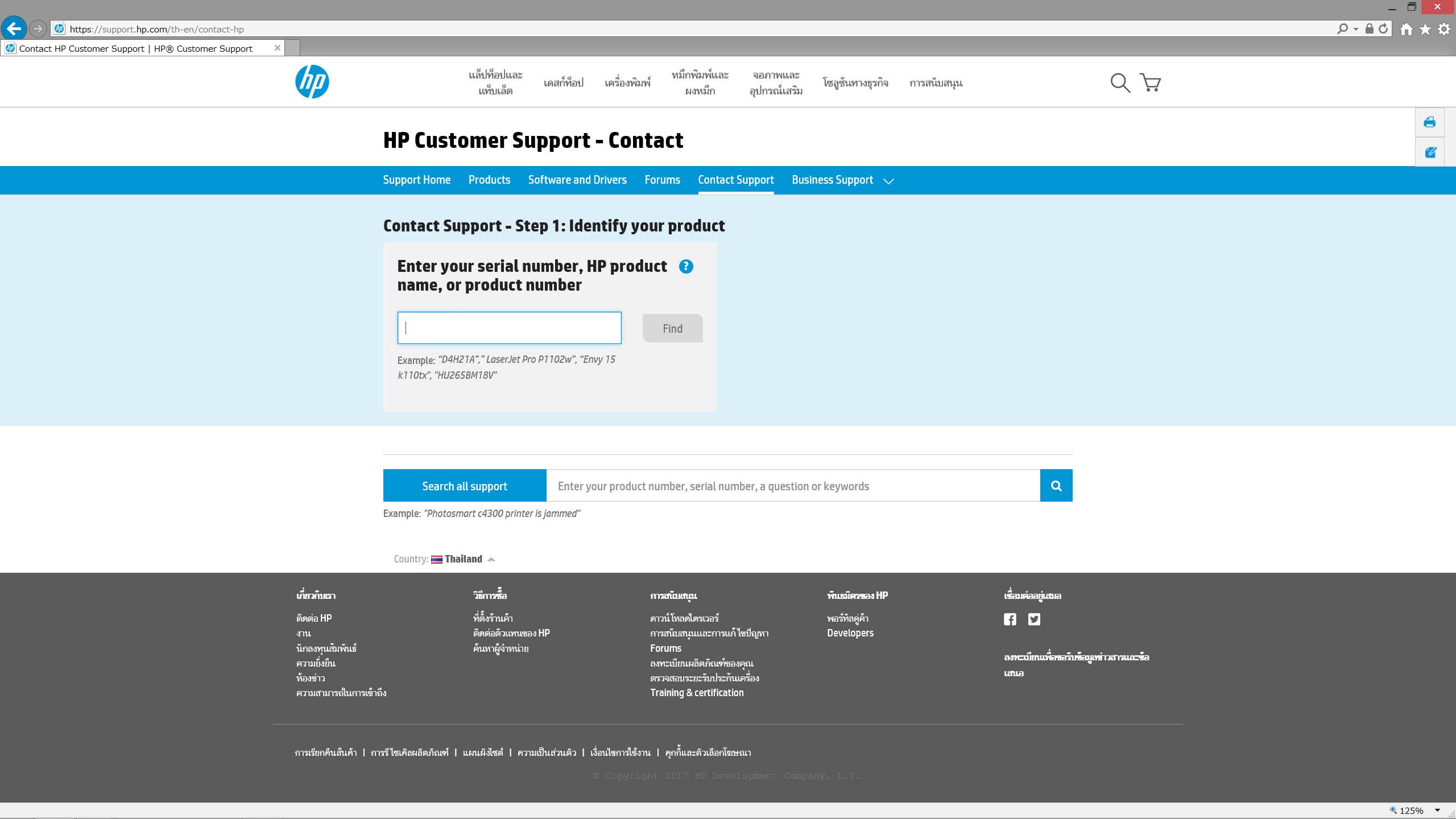Open โซลูชันทางธุรกิจ menu
Screen dimensions: 1456x819
click(855, 83)
